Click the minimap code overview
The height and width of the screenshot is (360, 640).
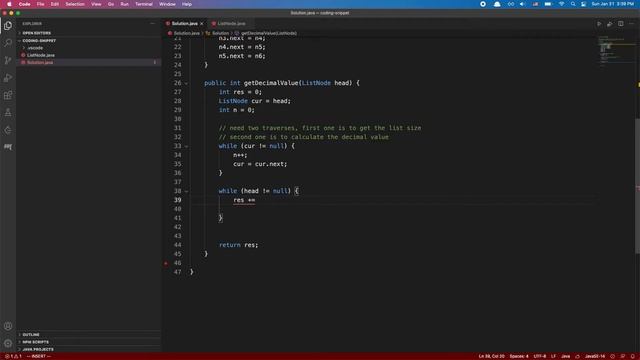click(615, 51)
